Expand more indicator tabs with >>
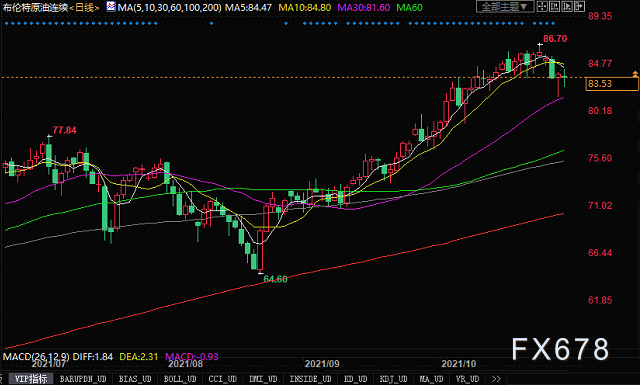The height and width of the screenshot is (385, 640). tap(496, 379)
